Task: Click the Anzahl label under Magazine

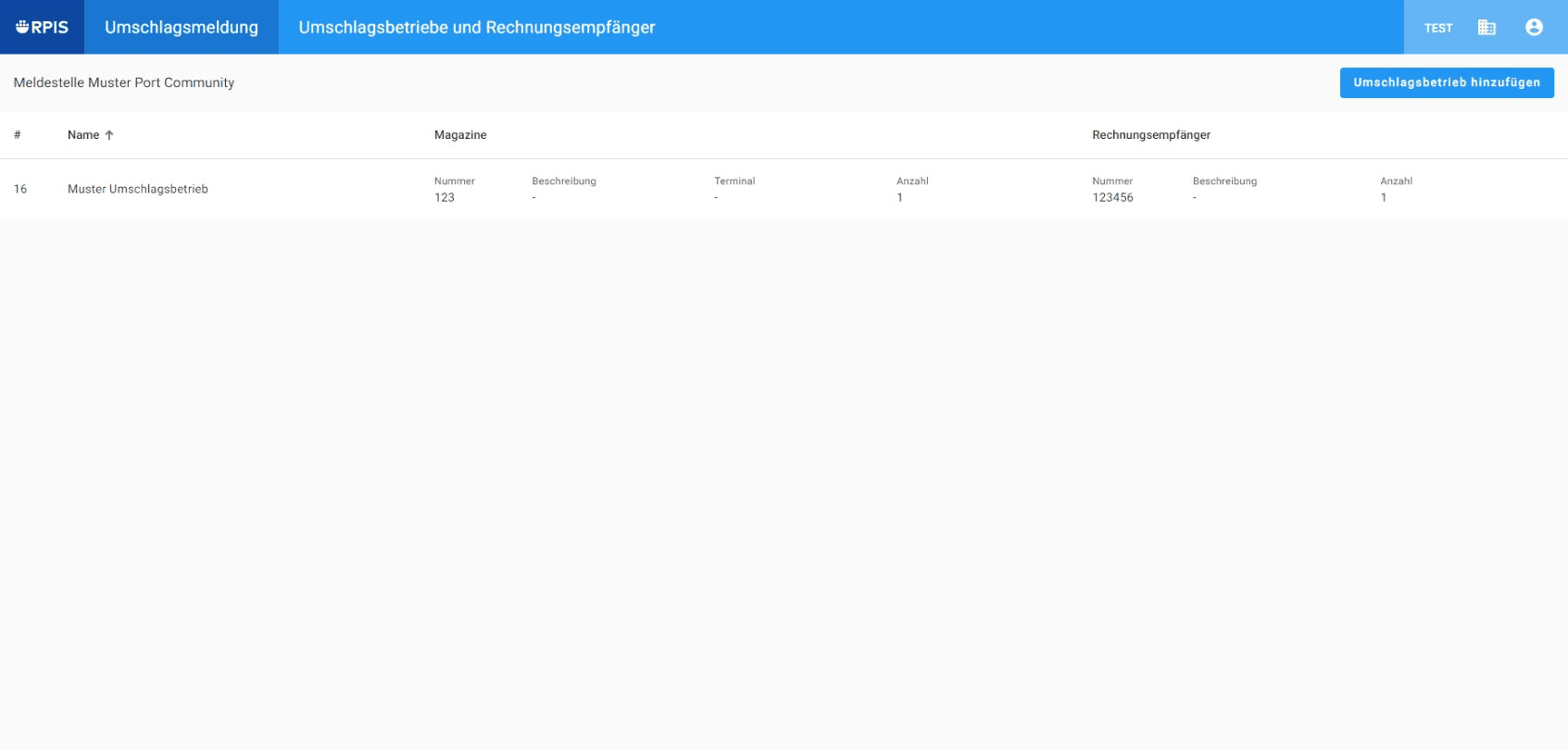Action: [x=912, y=181]
